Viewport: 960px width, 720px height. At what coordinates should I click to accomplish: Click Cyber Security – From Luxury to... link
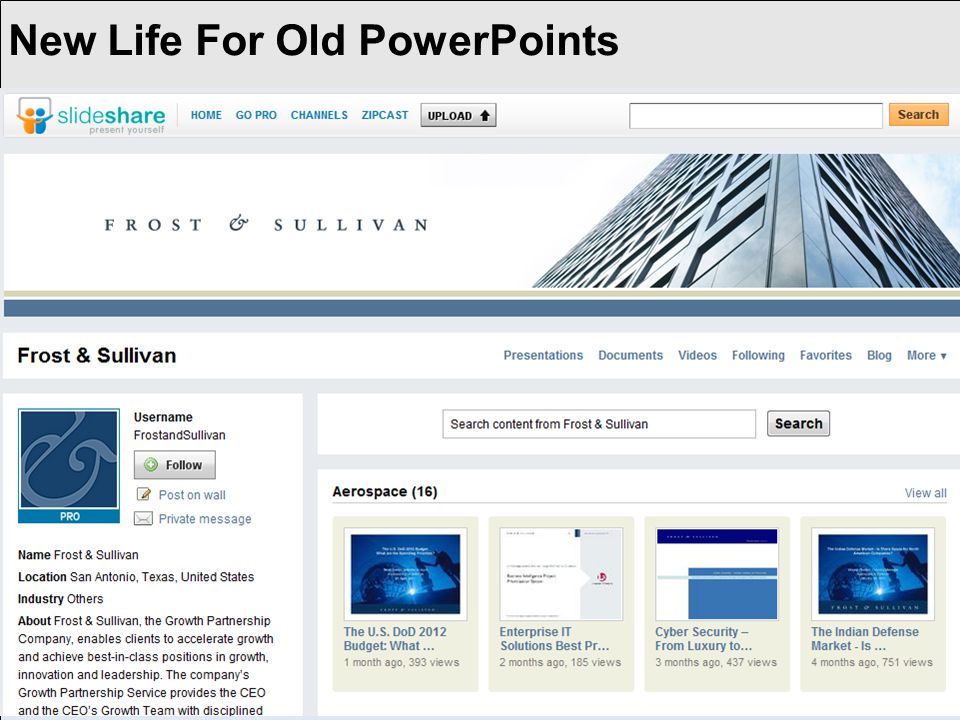pos(703,639)
